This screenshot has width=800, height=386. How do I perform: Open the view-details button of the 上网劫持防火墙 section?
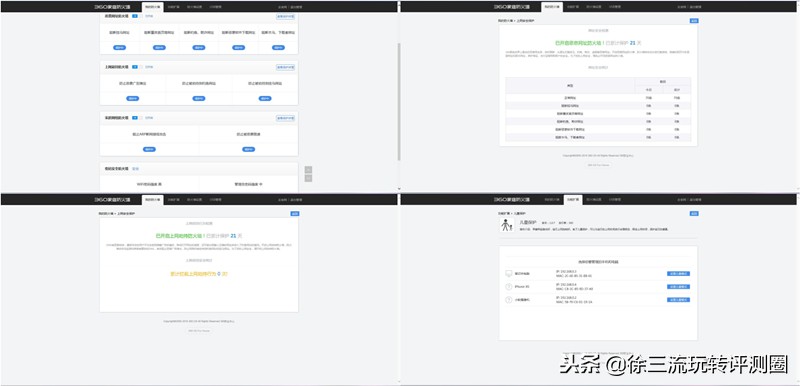tap(285, 67)
